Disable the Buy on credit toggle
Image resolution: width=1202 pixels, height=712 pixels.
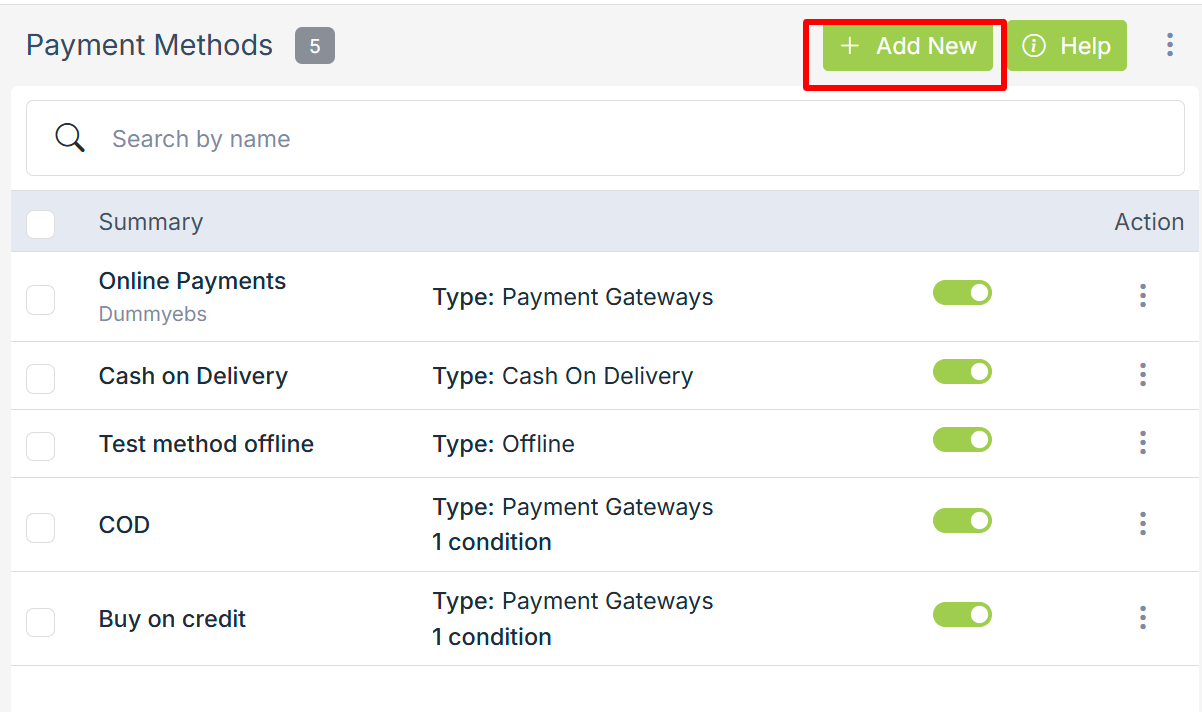coord(962,614)
